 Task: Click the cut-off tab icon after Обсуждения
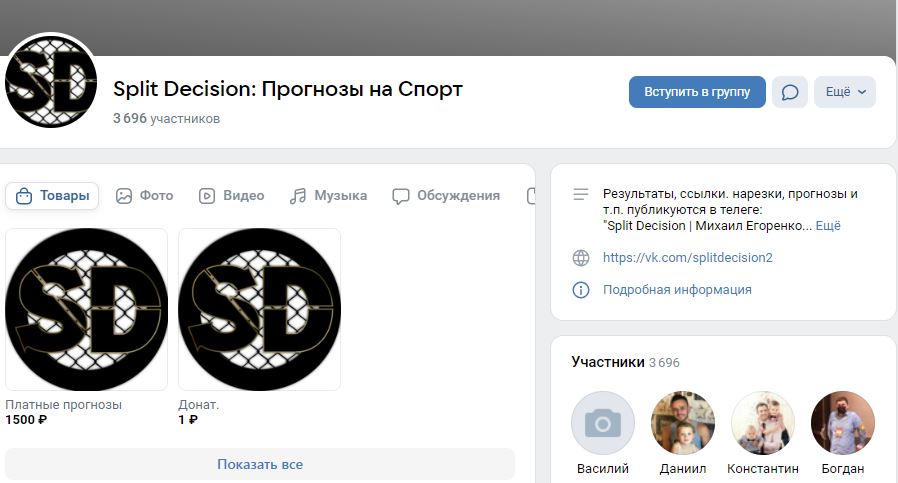(531, 196)
